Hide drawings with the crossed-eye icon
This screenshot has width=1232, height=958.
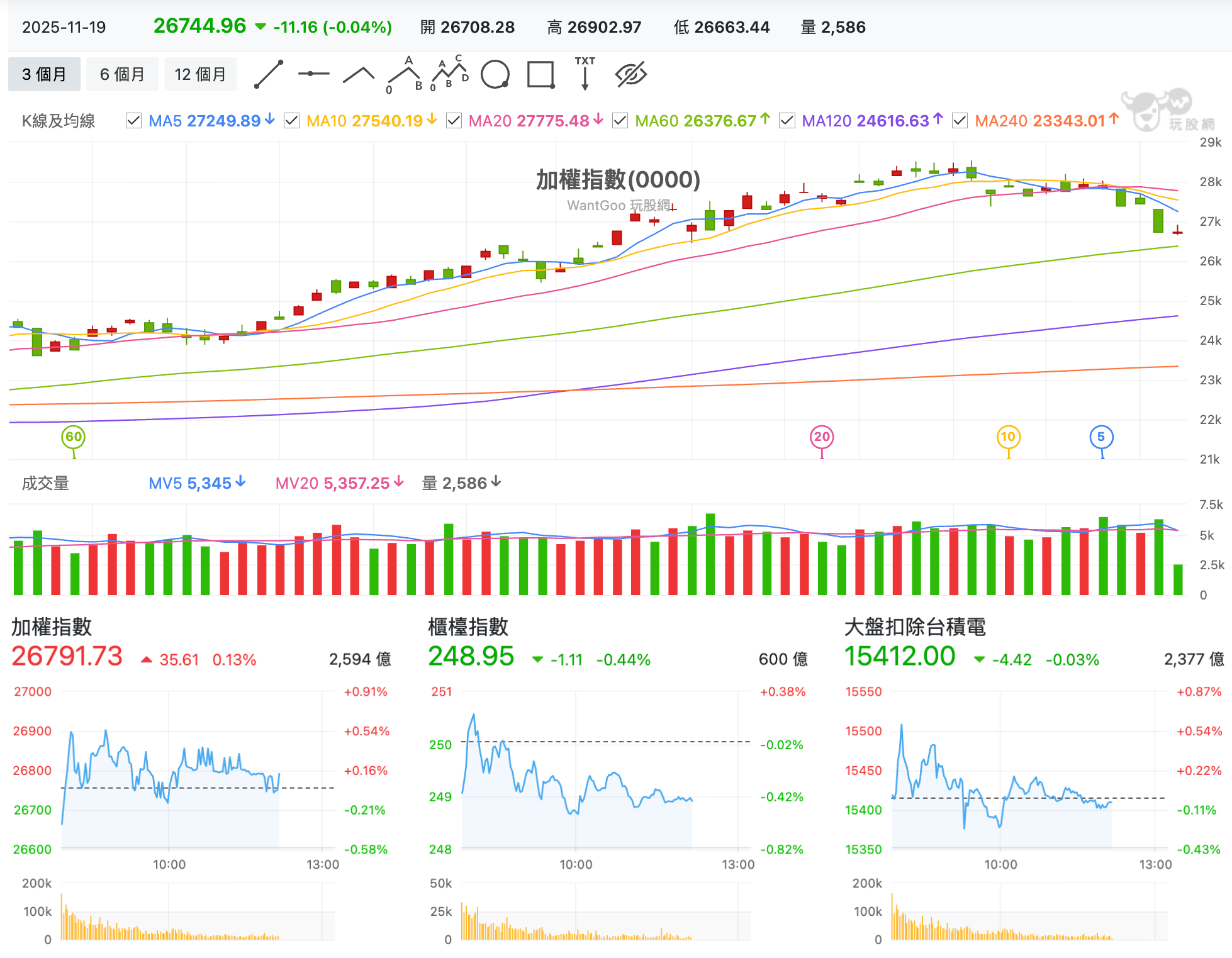click(x=630, y=74)
